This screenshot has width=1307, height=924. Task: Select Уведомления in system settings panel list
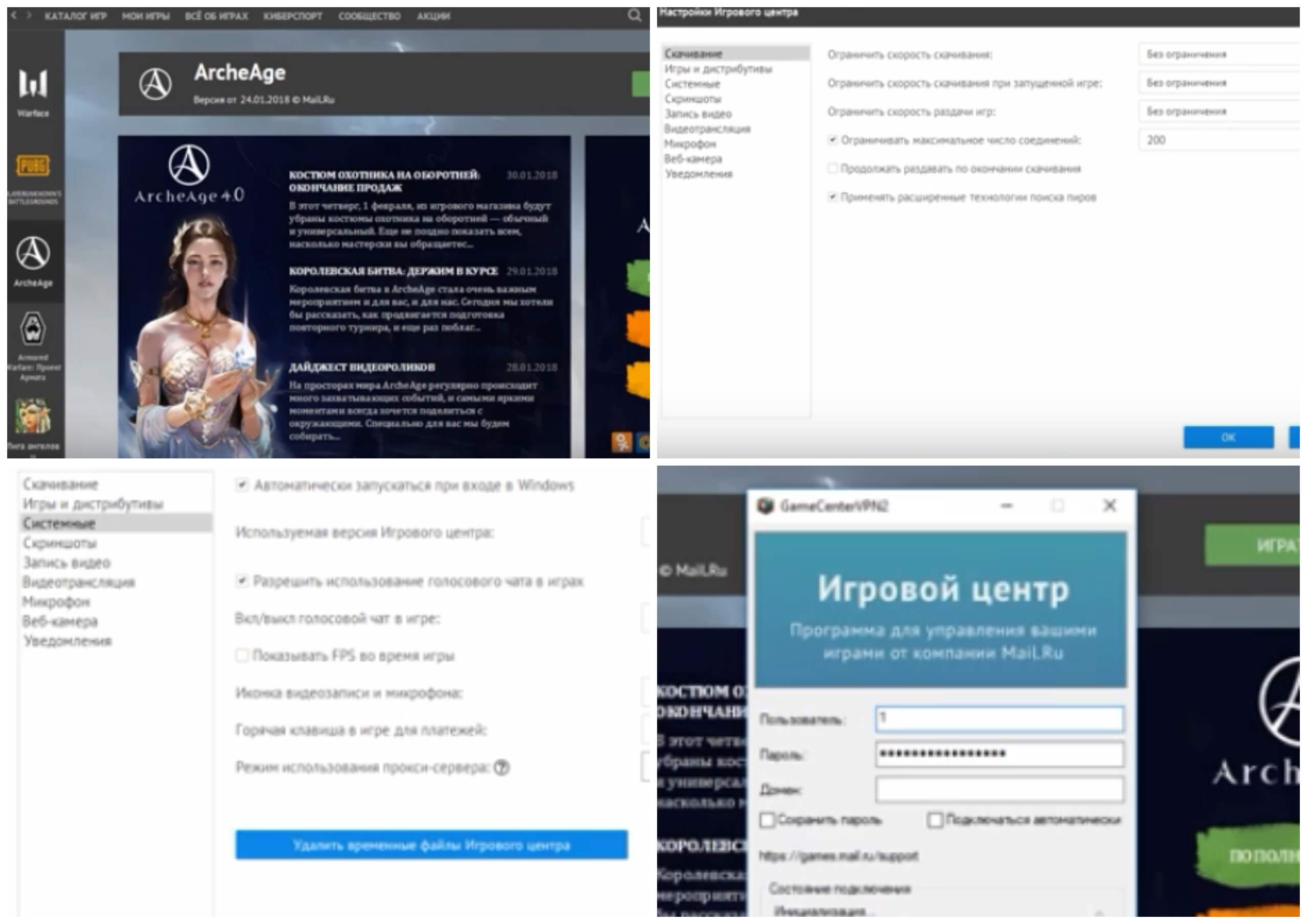67,641
